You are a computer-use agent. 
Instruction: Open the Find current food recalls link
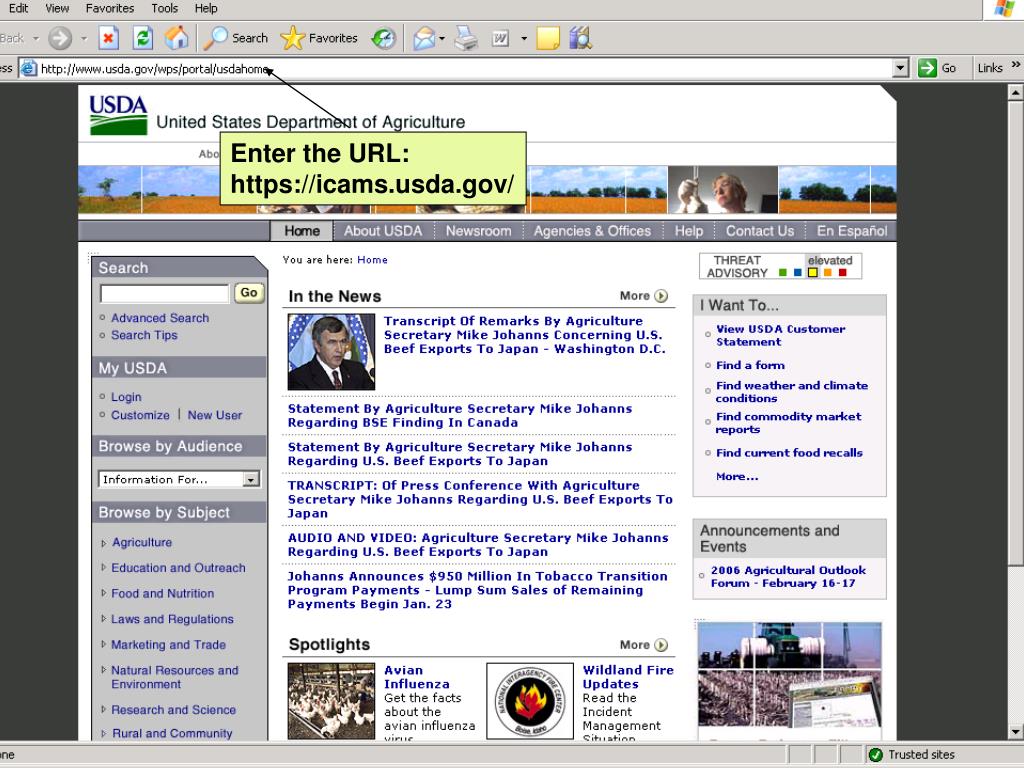coord(789,453)
